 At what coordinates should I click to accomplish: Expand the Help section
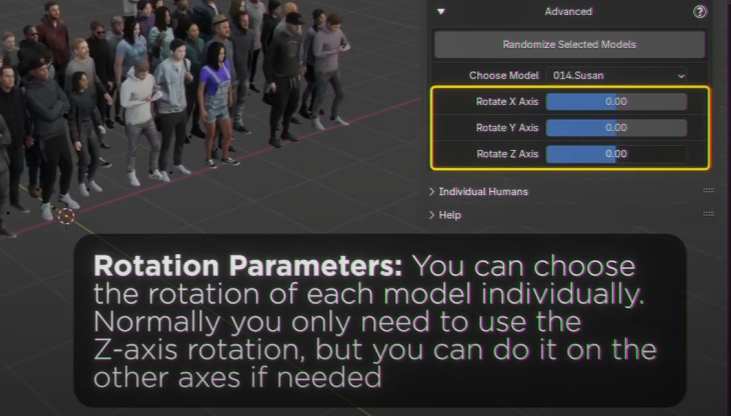pos(432,215)
